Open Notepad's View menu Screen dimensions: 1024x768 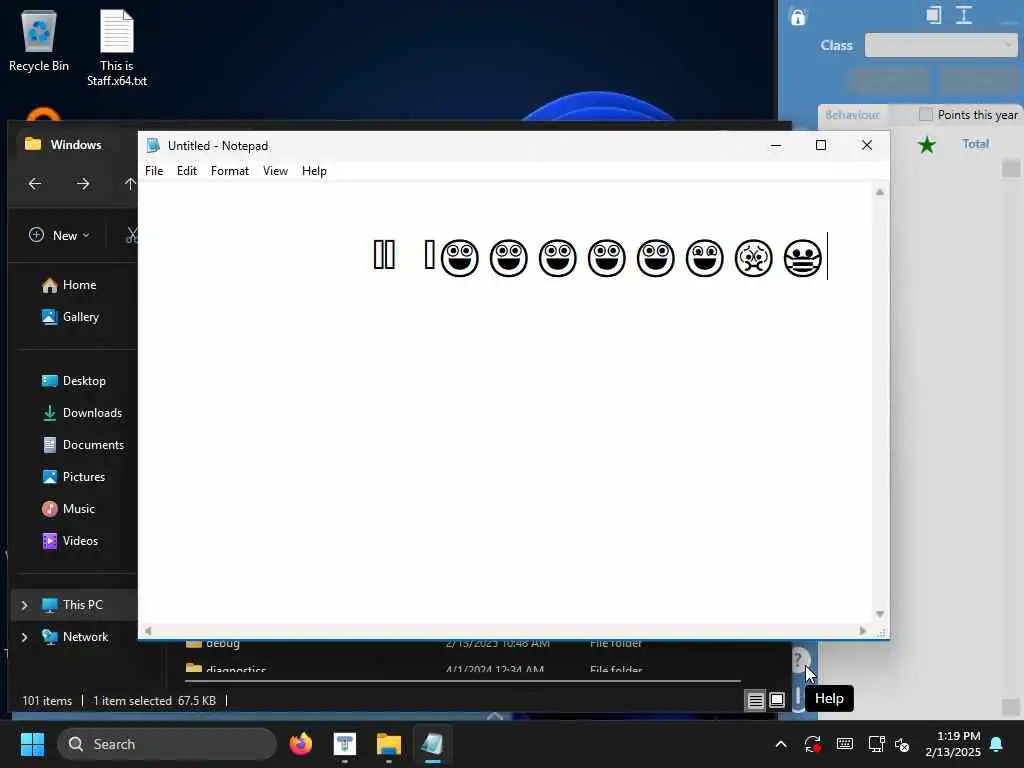point(275,170)
